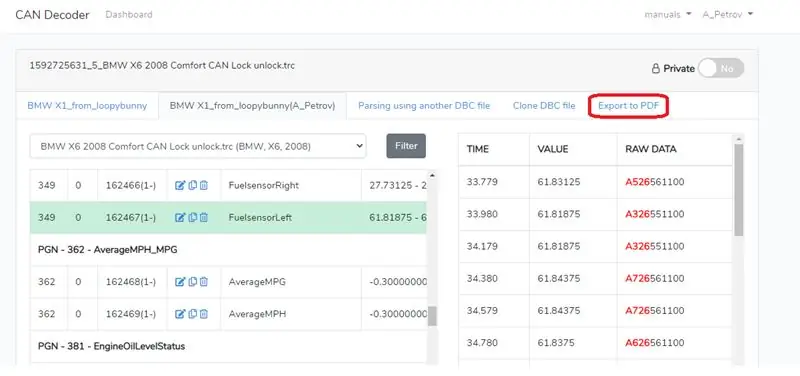Click the VALUE column header
Viewport: 800px width, 376px height.
click(553, 149)
